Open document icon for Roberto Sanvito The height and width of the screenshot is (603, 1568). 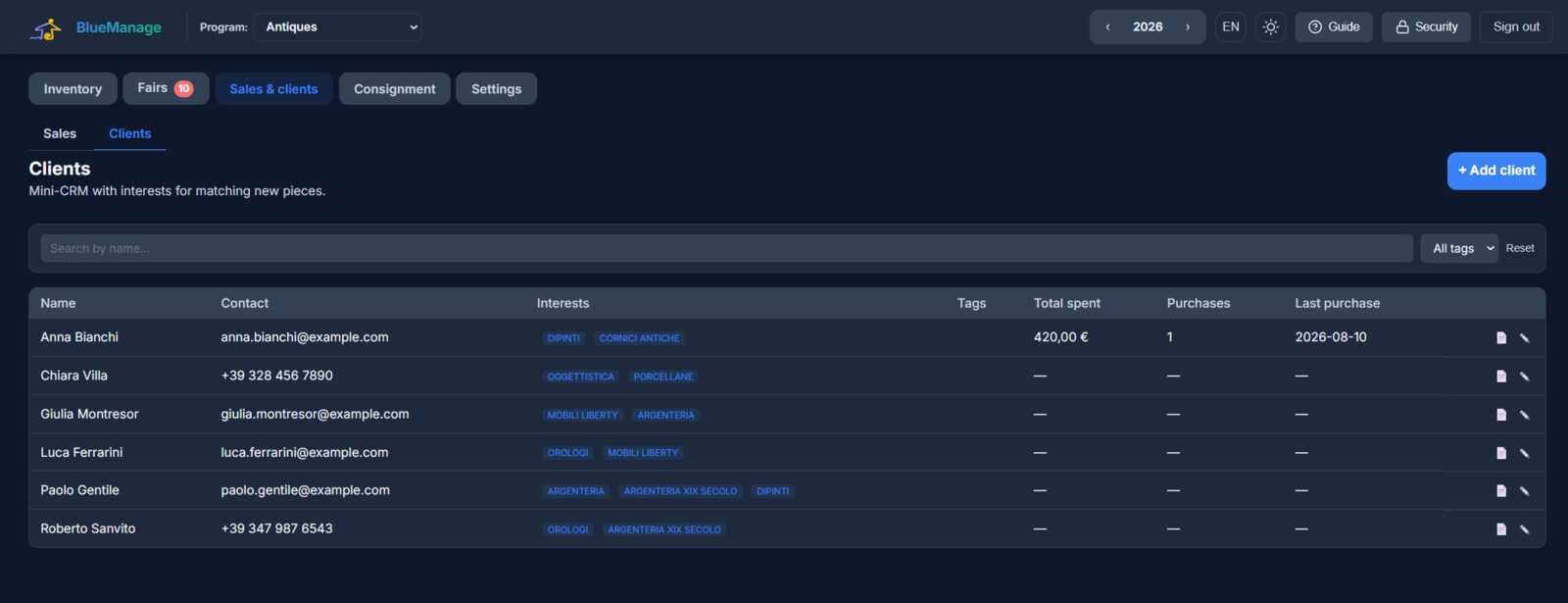[x=1501, y=529]
